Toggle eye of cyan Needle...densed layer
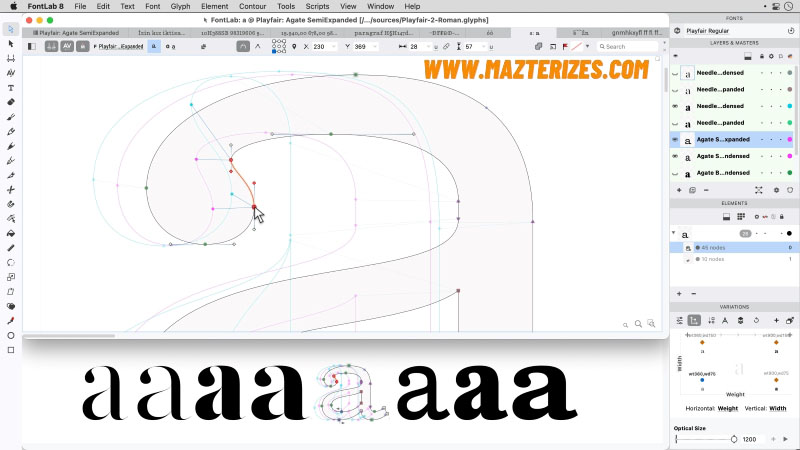The width and height of the screenshot is (800, 450). [676, 106]
